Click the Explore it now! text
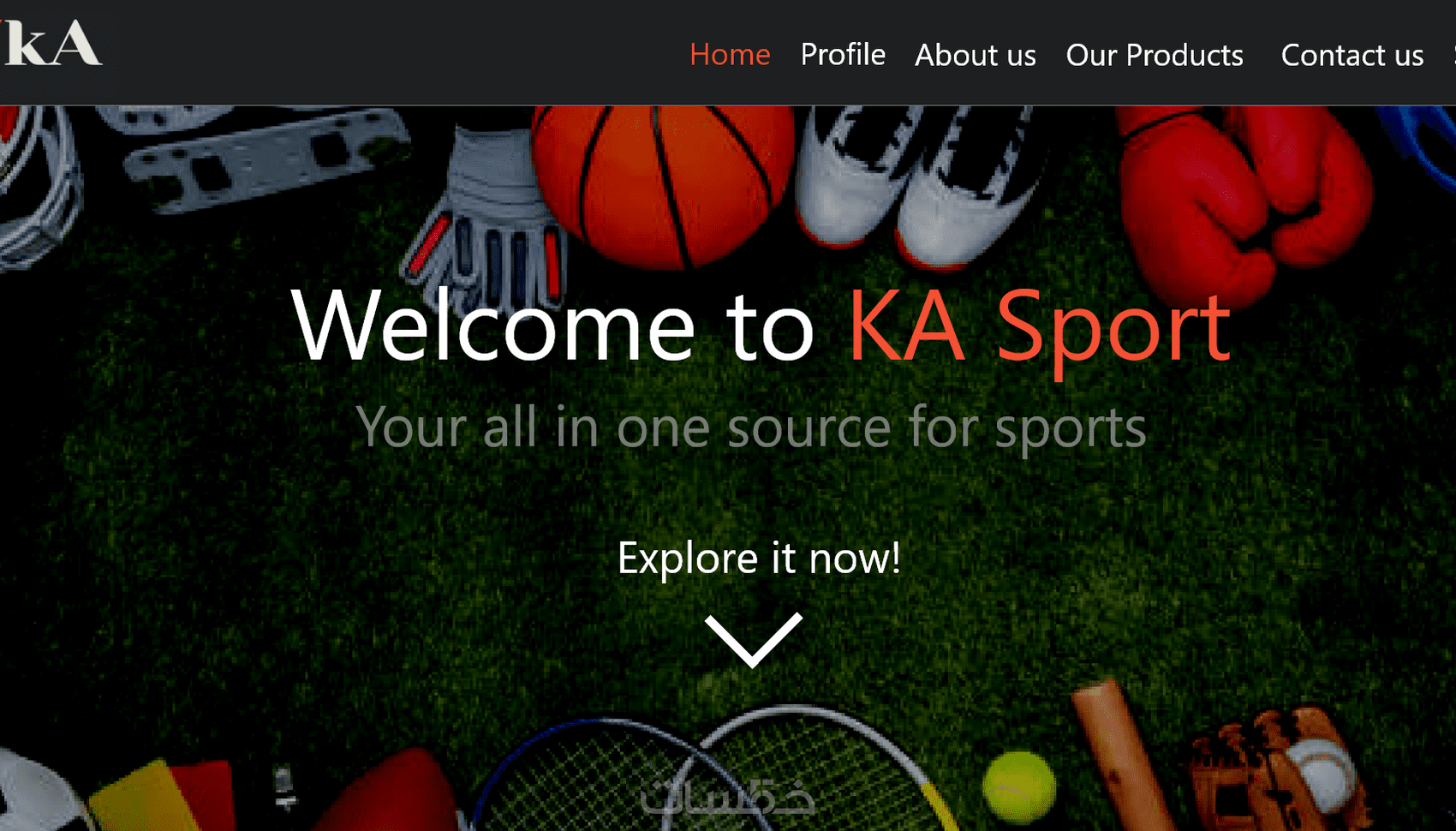 [759, 559]
